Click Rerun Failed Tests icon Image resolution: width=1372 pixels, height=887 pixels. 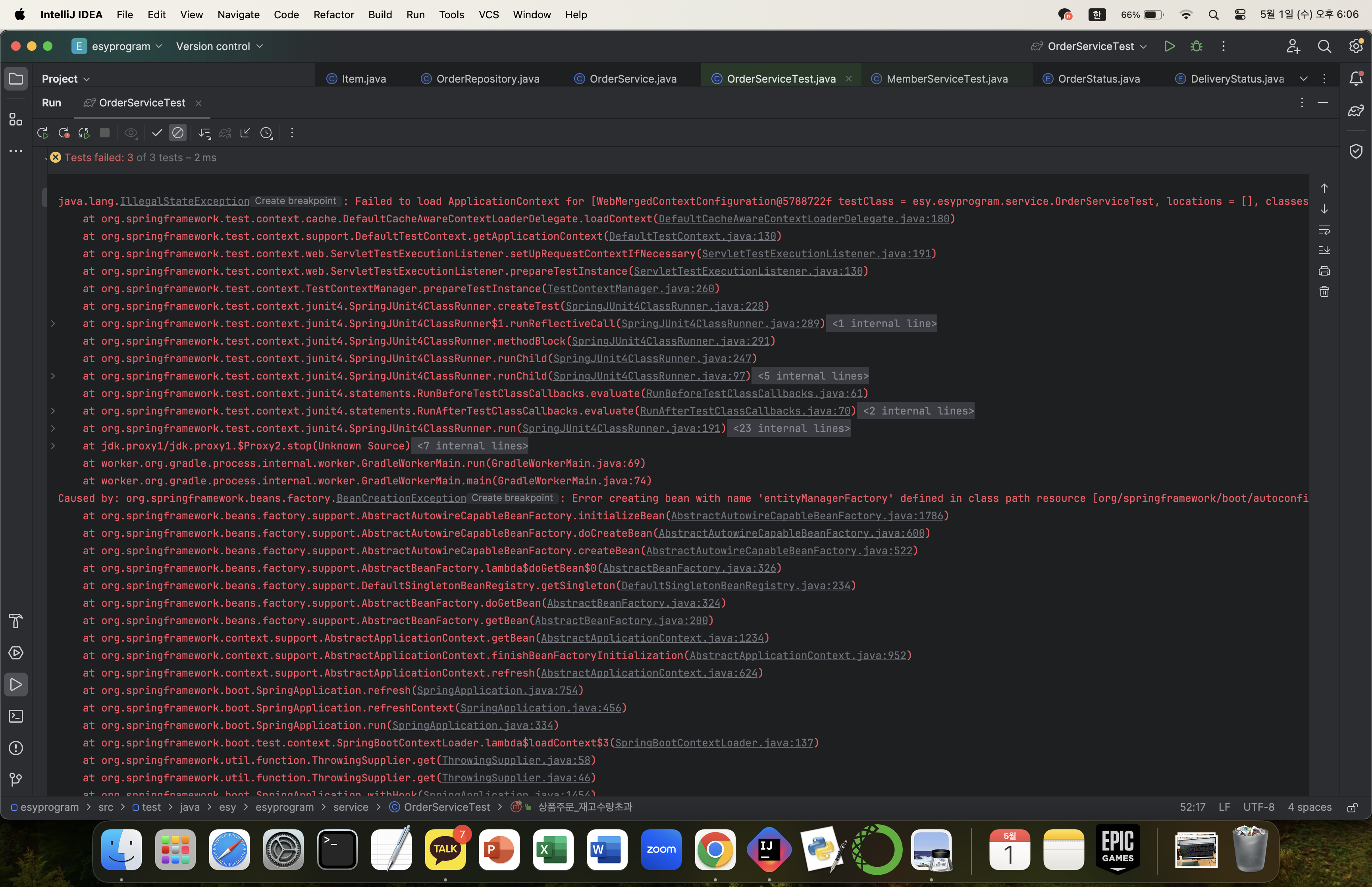64,133
